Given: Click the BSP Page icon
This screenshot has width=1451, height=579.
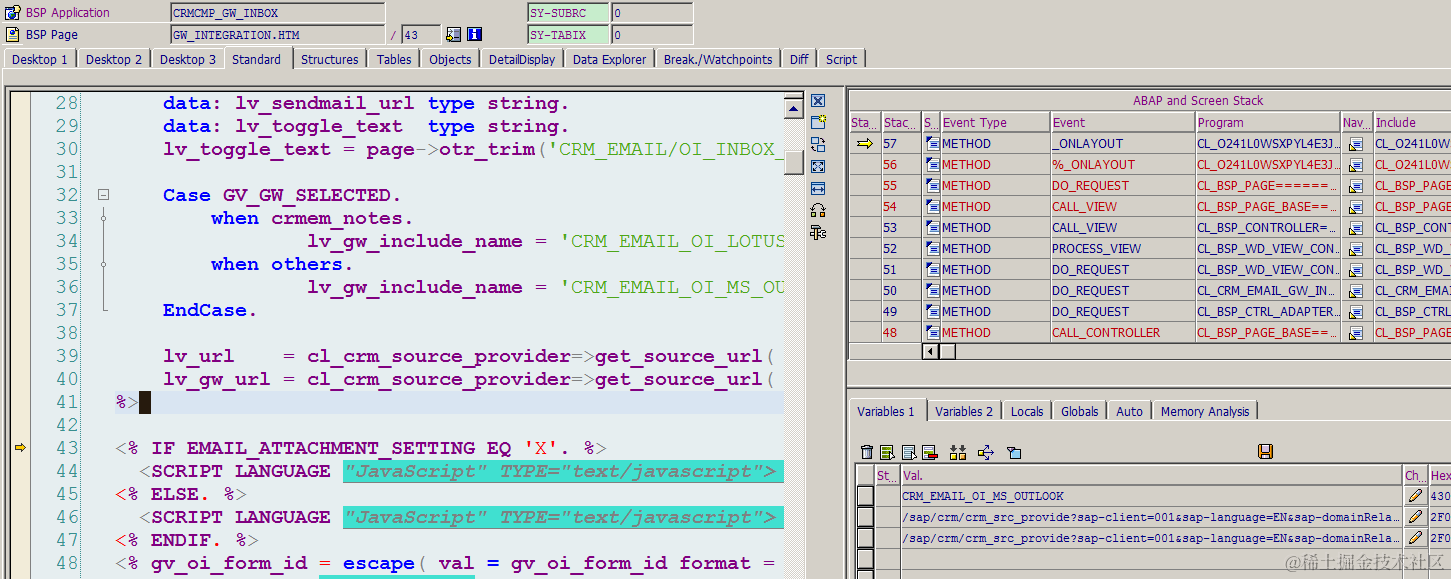Looking at the screenshot, I should (12, 34).
